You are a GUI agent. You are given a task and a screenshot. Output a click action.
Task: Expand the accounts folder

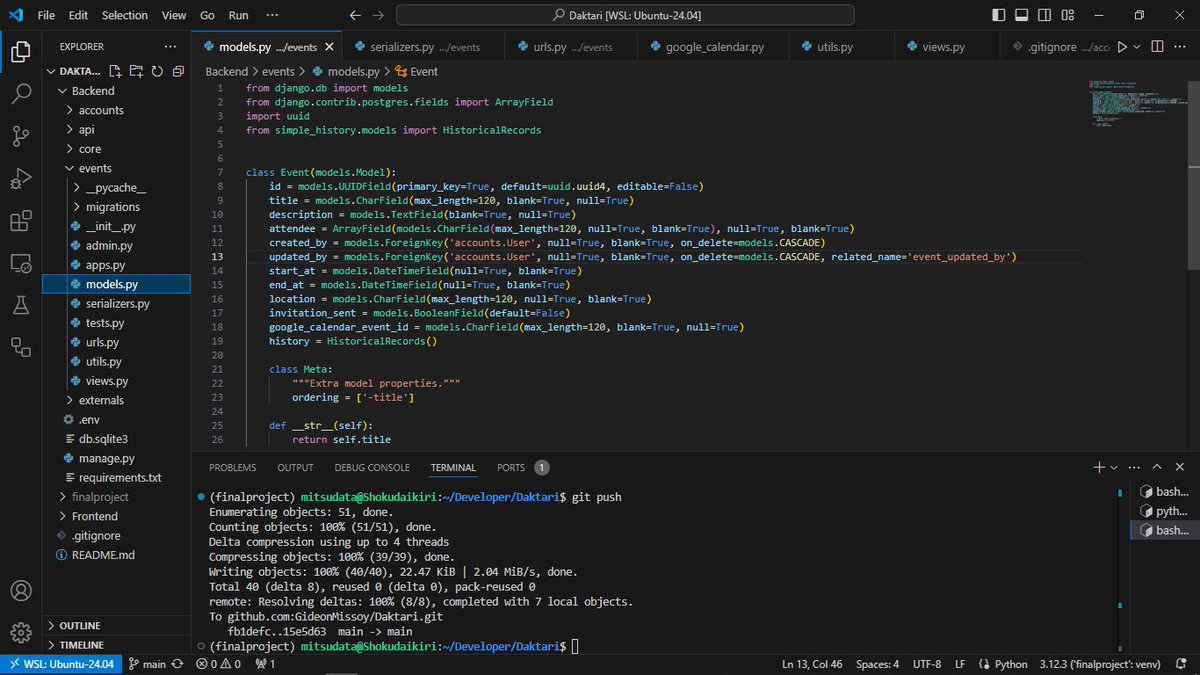coord(69,110)
